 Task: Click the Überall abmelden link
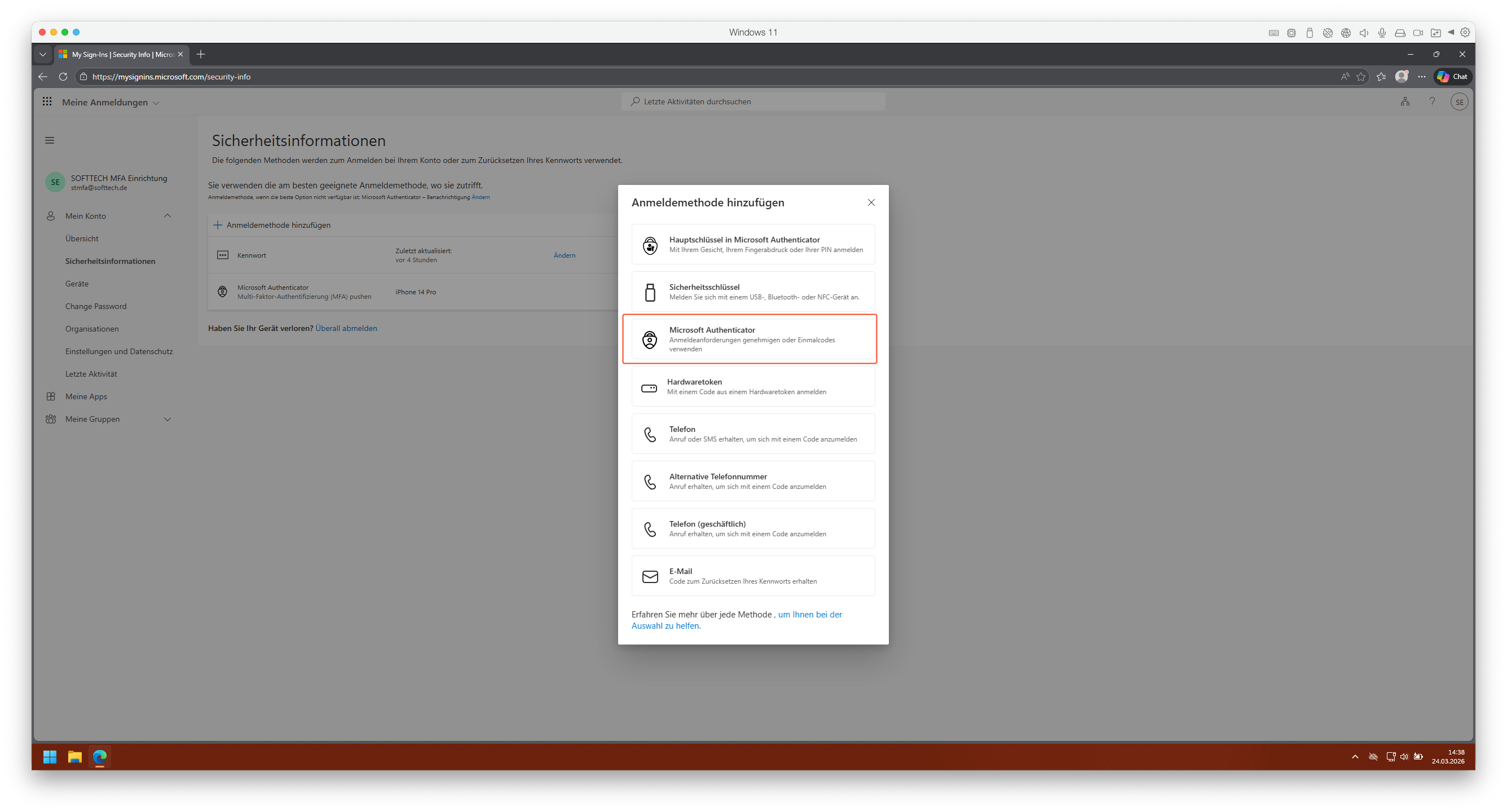(x=346, y=329)
